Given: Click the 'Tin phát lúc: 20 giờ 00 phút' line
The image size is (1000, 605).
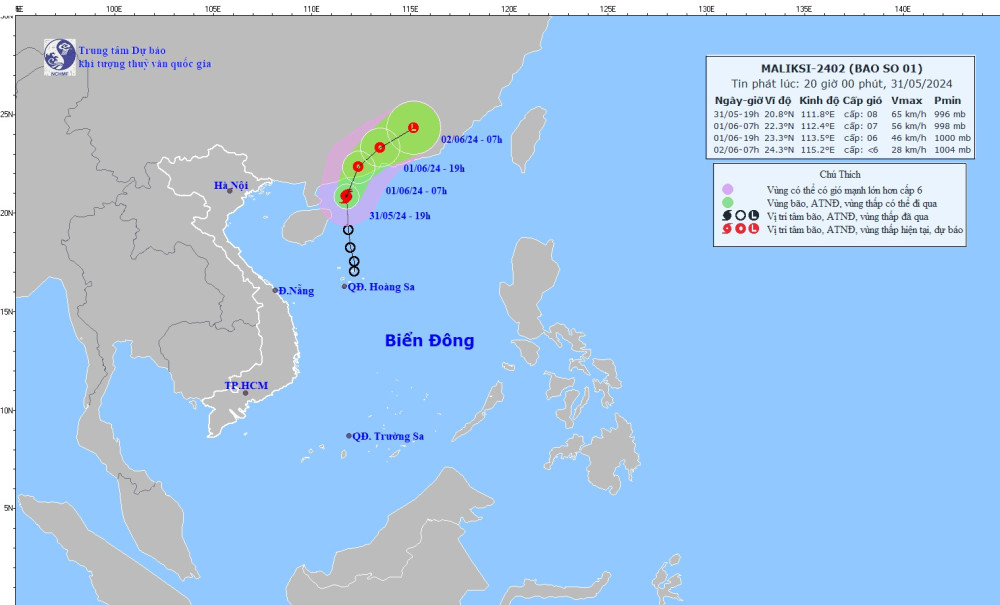Looking at the screenshot, I should (x=841, y=84).
